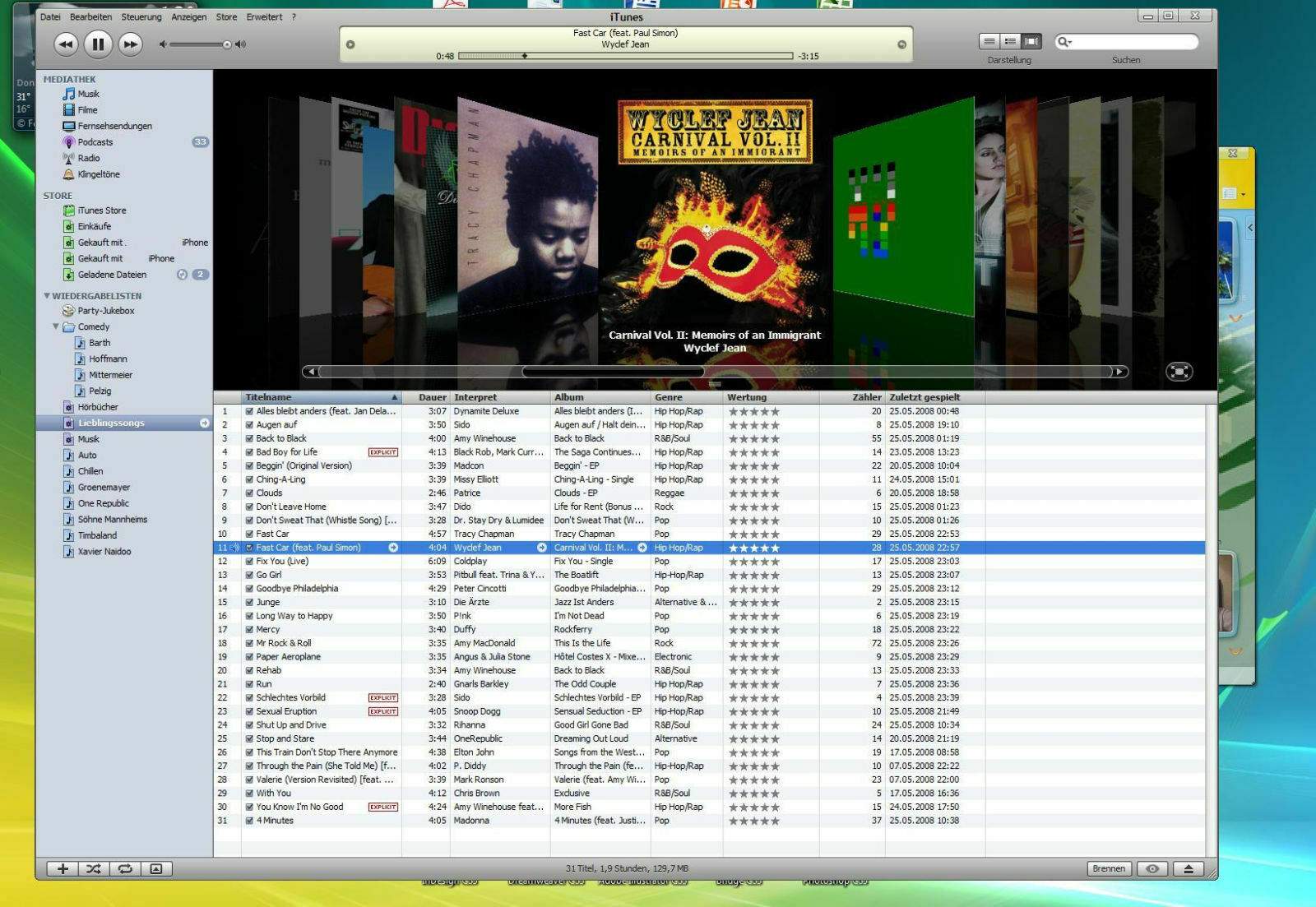The image size is (1316, 907).
Task: Pause playback with the pause button
Action: [98, 44]
